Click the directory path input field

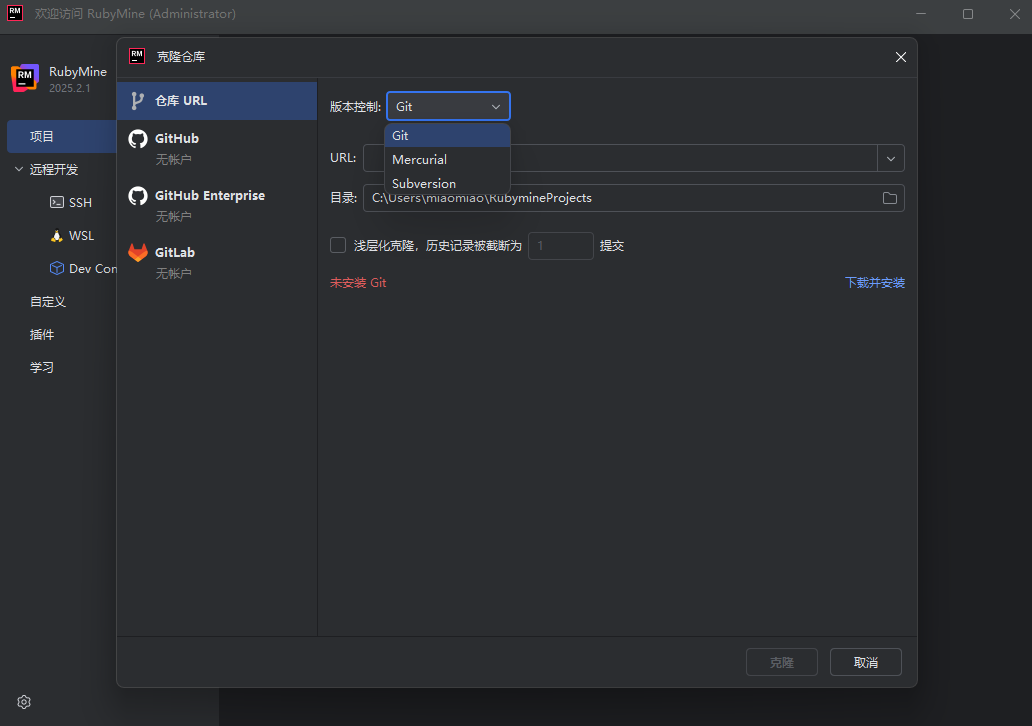[620, 198]
